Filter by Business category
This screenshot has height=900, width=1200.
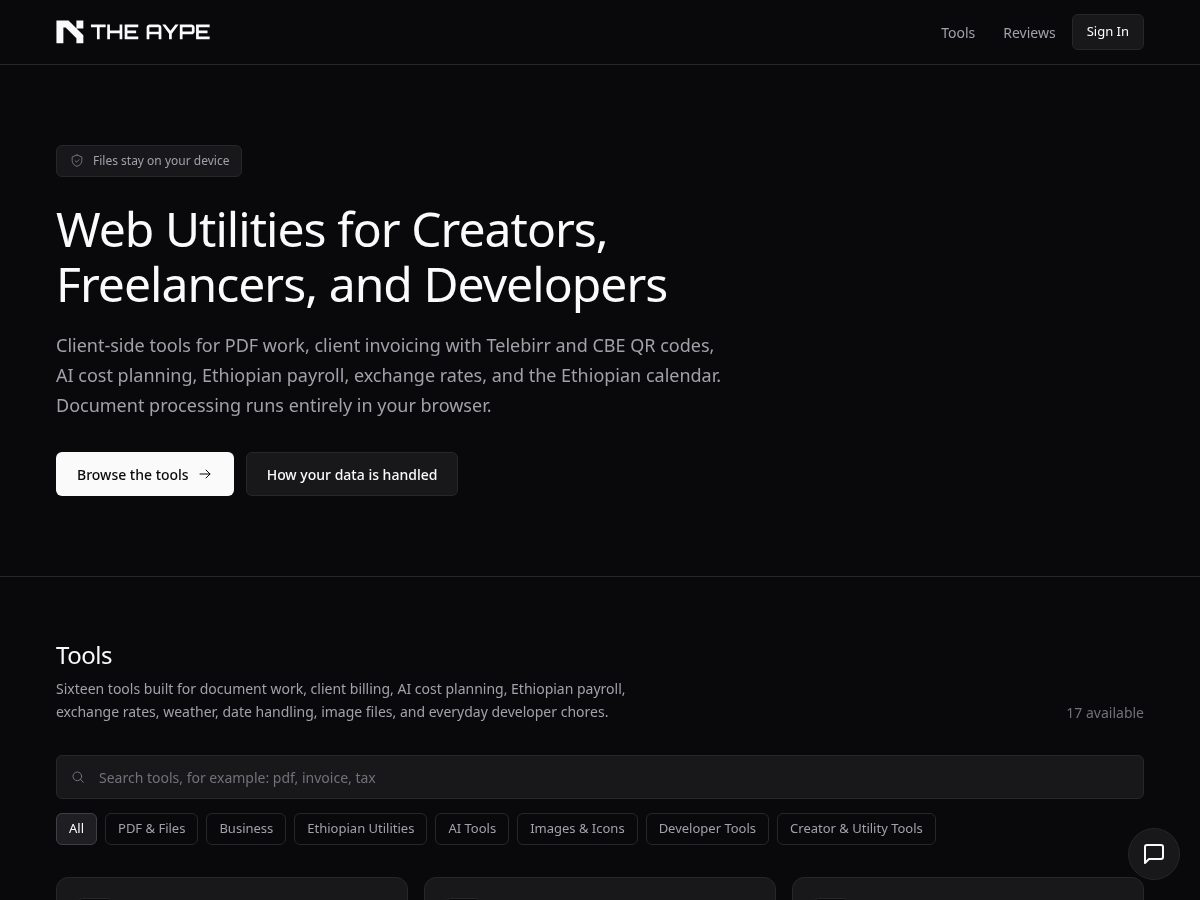[x=246, y=829]
